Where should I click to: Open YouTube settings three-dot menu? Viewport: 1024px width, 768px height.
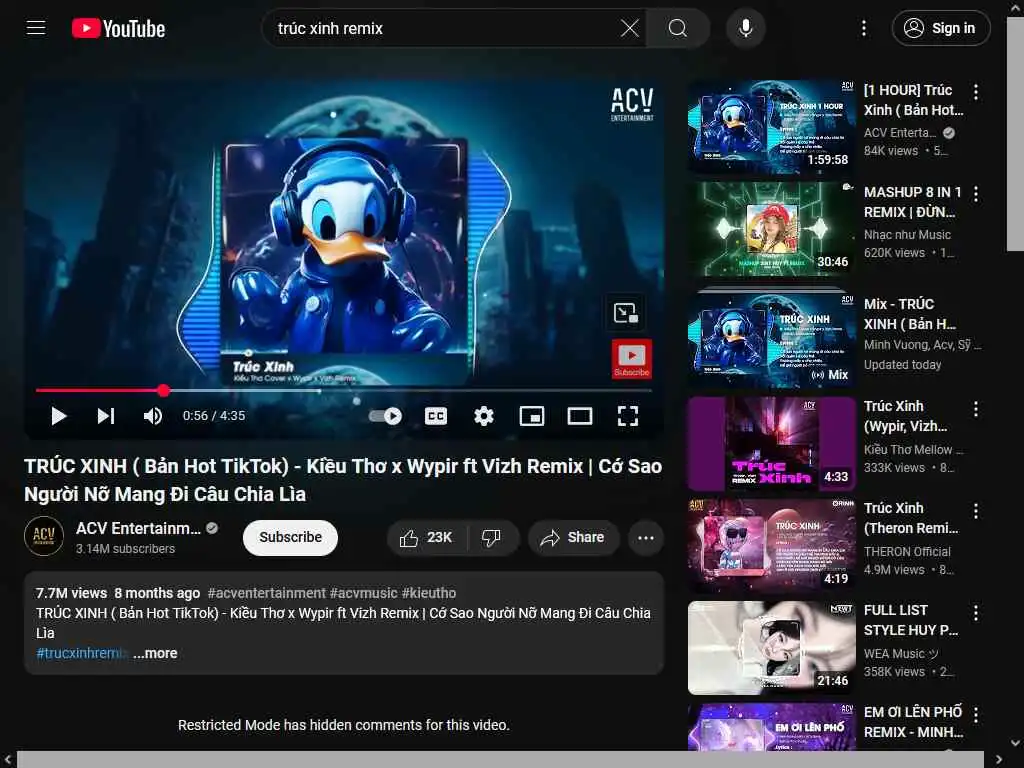pos(863,28)
